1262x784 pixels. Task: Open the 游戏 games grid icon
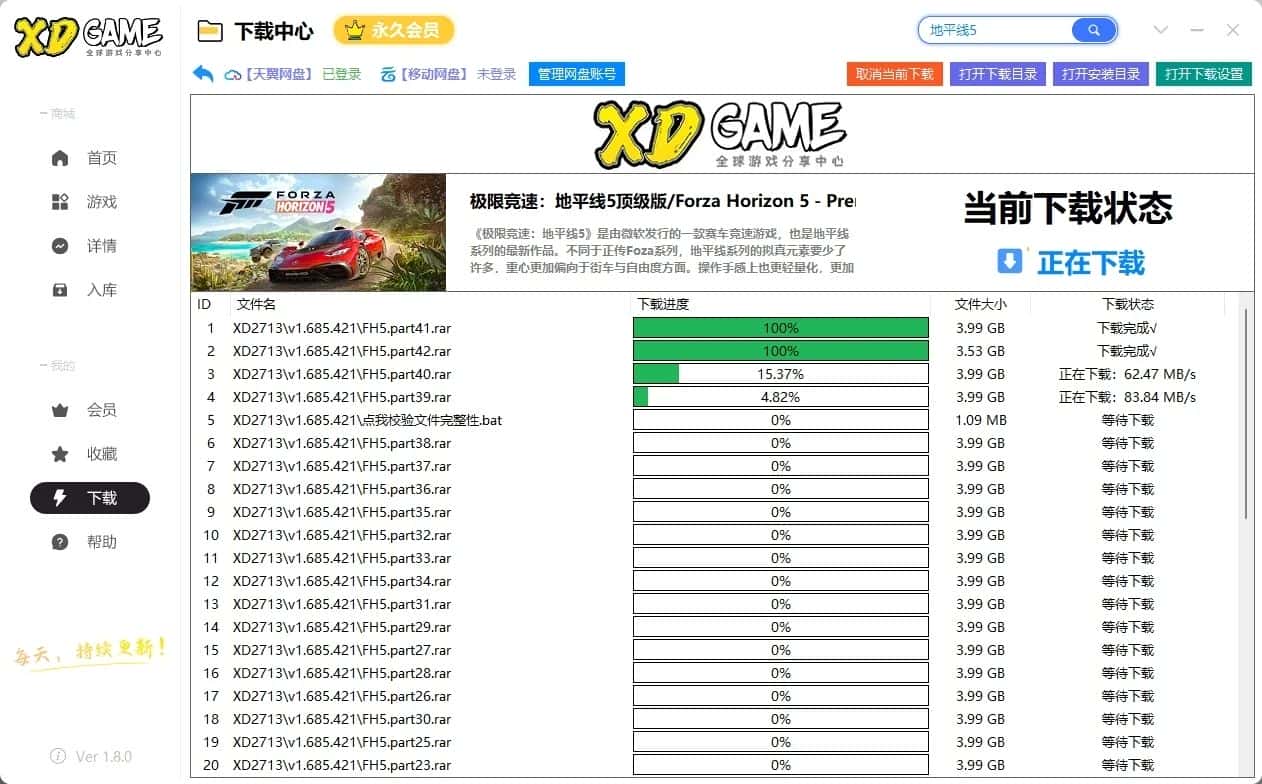[x=60, y=202]
